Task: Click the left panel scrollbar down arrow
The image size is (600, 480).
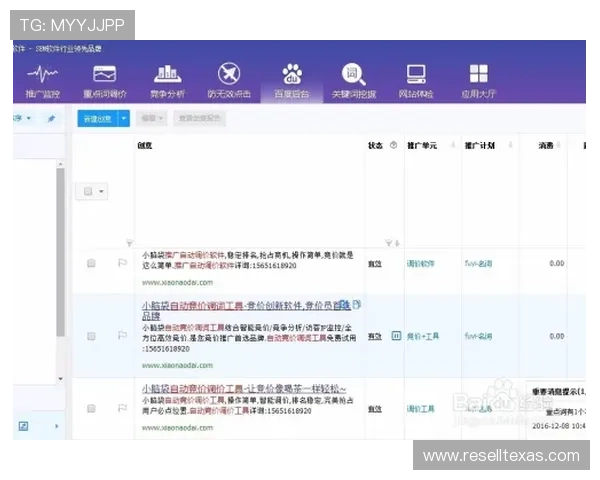Action: tap(60, 379)
